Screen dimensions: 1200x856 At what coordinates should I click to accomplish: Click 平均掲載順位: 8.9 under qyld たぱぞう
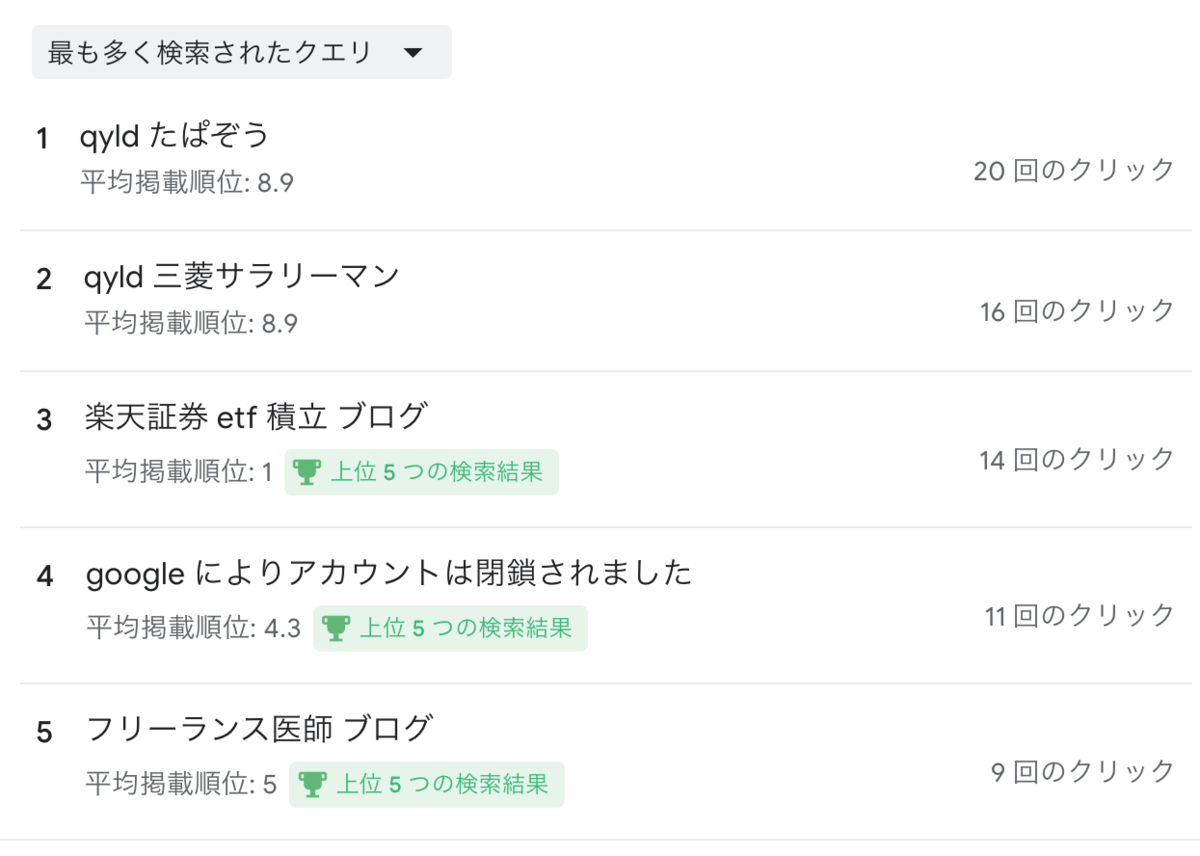click(187, 183)
